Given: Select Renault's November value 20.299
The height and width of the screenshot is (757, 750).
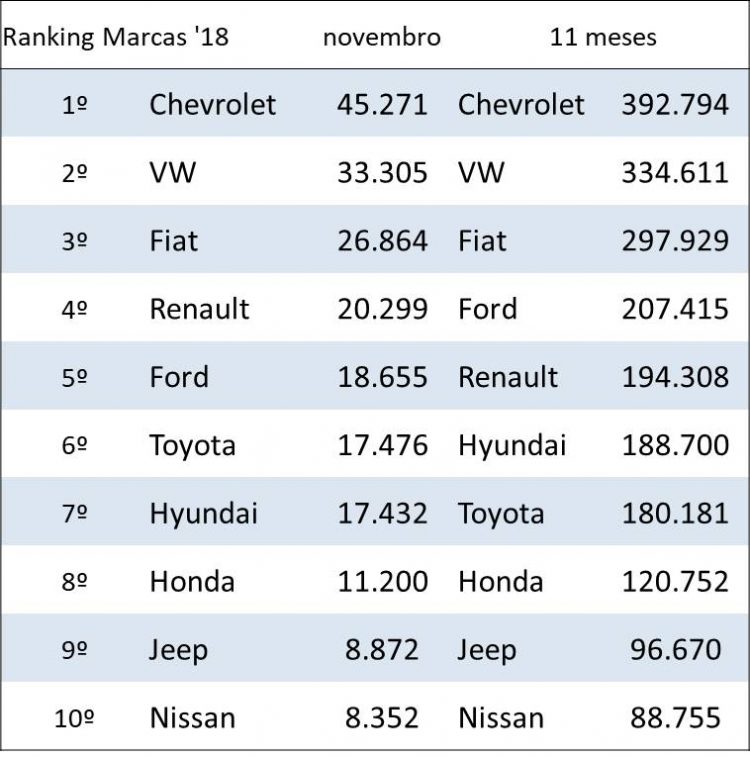Looking at the screenshot, I should 382,308.
